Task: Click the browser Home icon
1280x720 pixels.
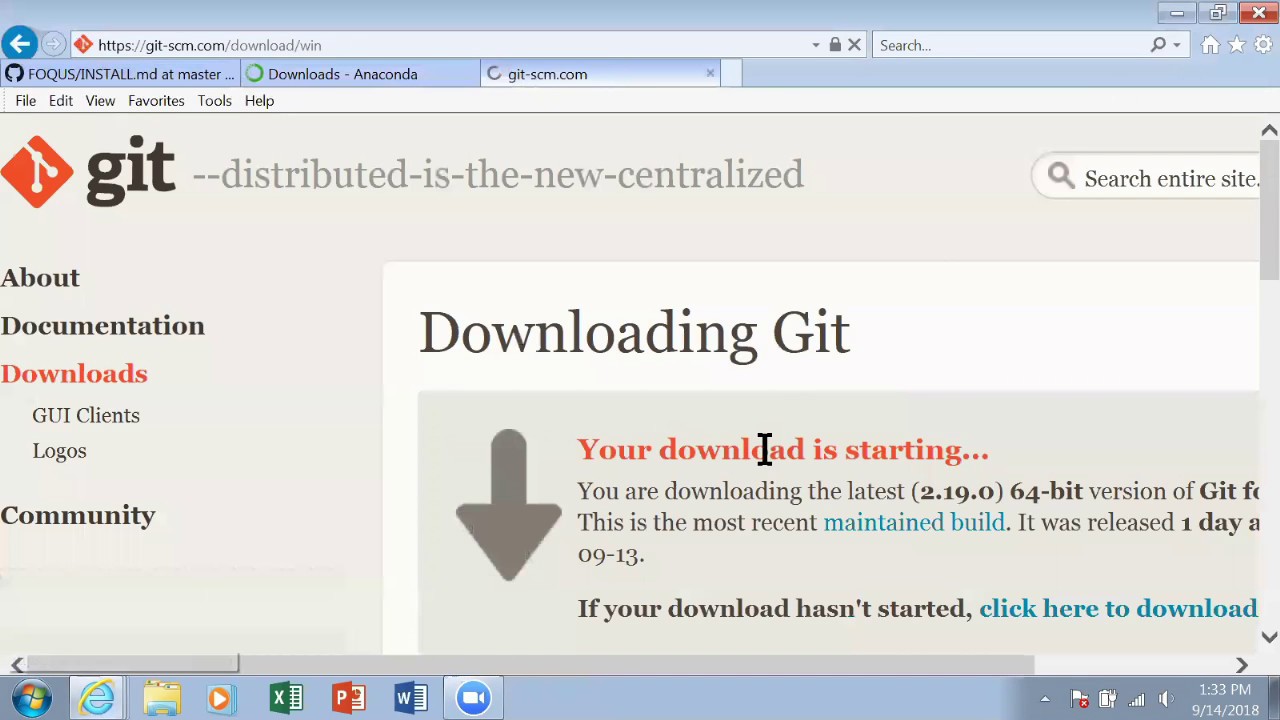Action: (x=1211, y=45)
